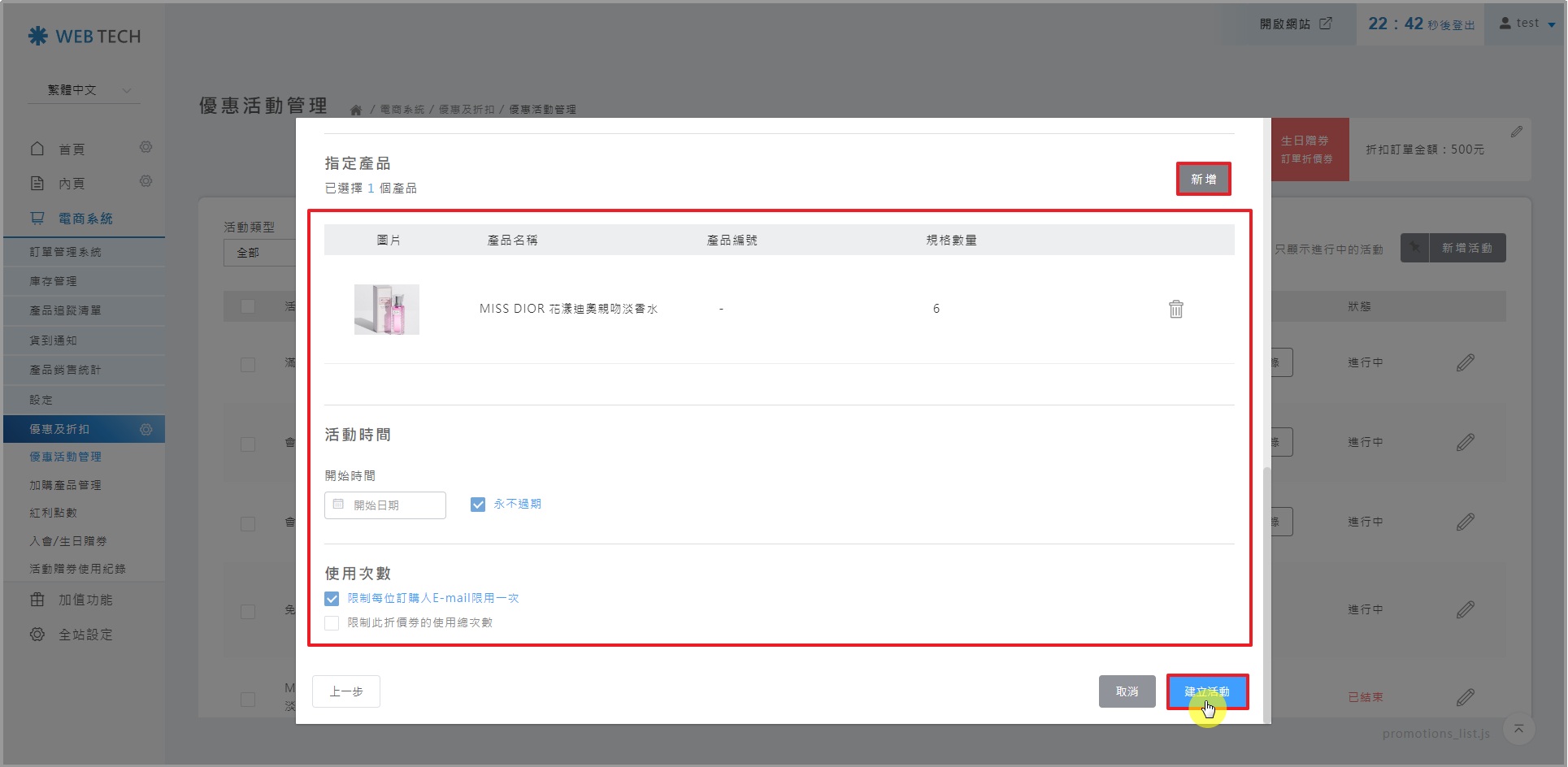
Task: Uncheck the 永不過期 checkbox
Action: (x=478, y=505)
